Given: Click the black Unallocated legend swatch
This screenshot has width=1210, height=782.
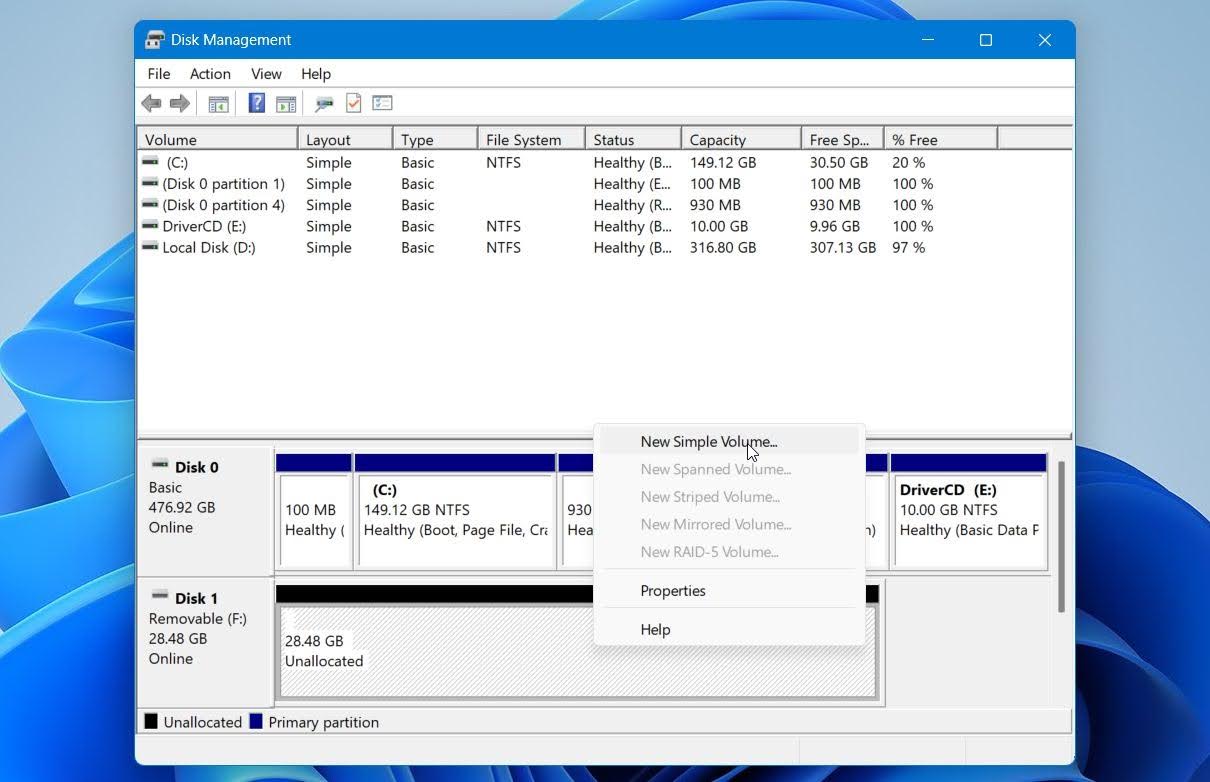Looking at the screenshot, I should 151,721.
